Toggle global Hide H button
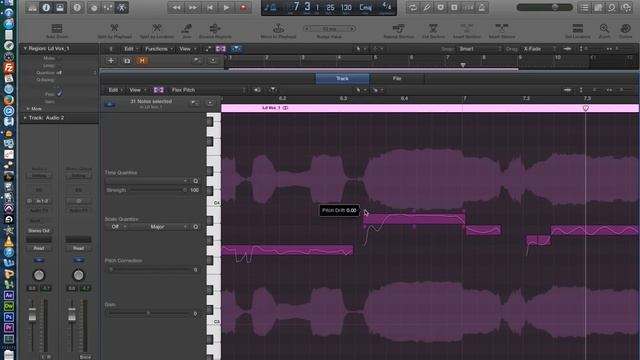The image size is (640, 360). coord(142,60)
